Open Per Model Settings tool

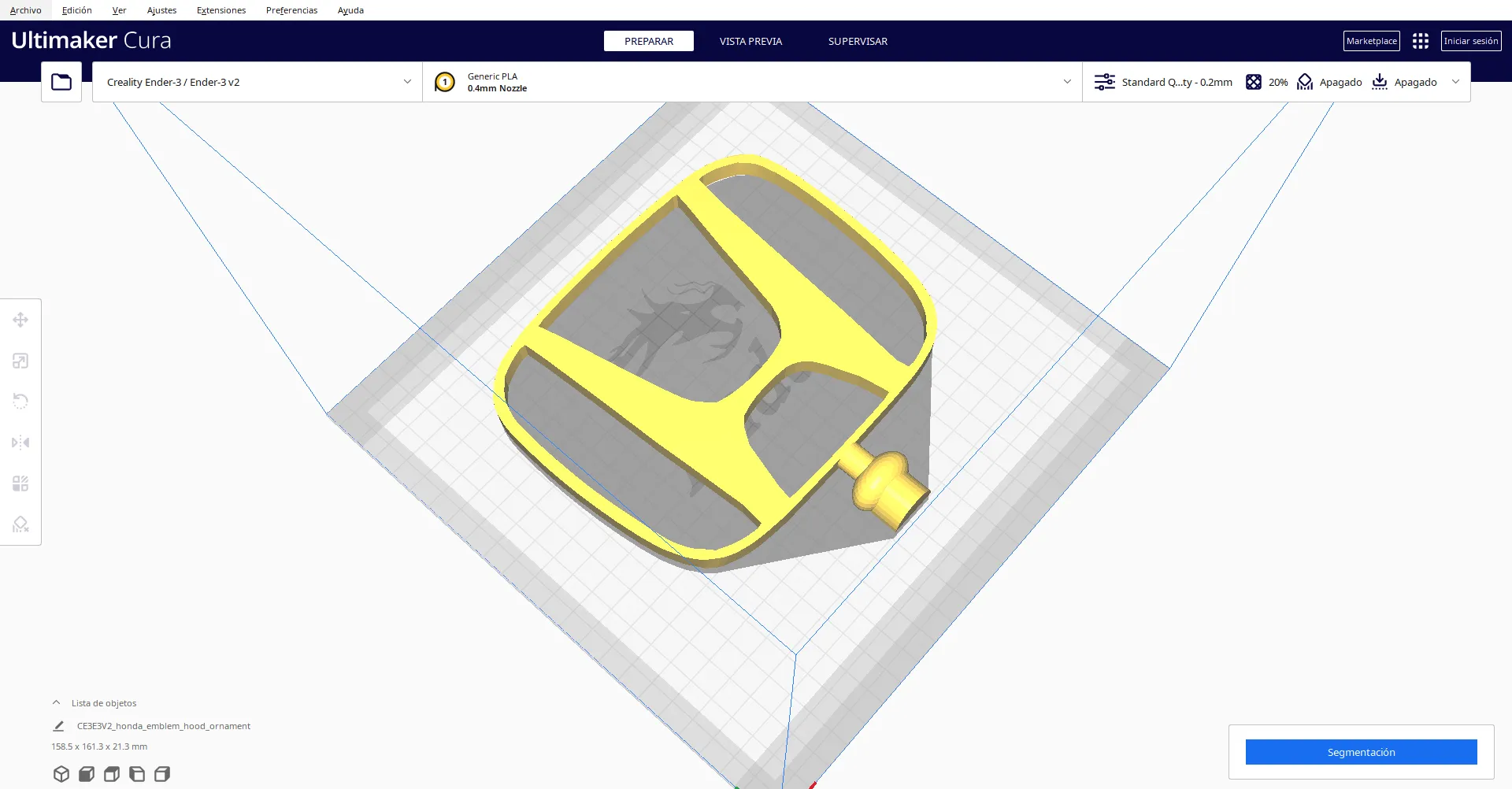[20, 483]
